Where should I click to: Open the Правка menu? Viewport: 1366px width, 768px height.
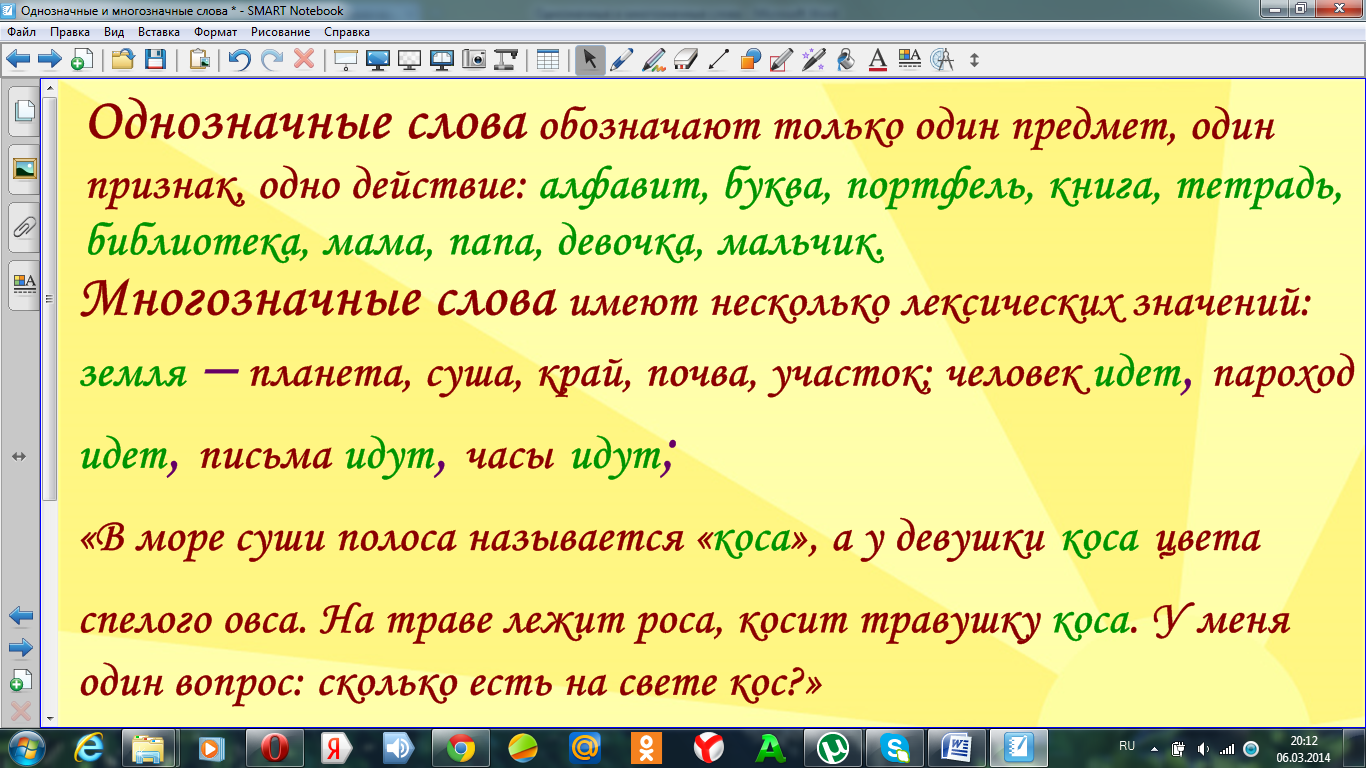pos(70,32)
